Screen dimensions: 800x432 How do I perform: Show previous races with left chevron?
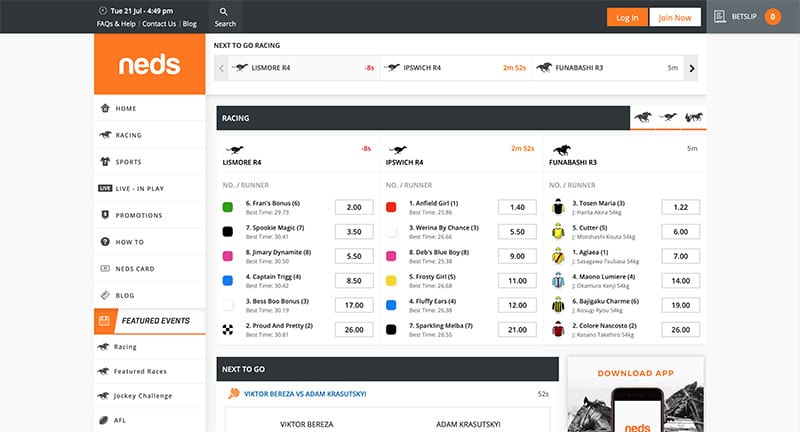click(x=221, y=68)
